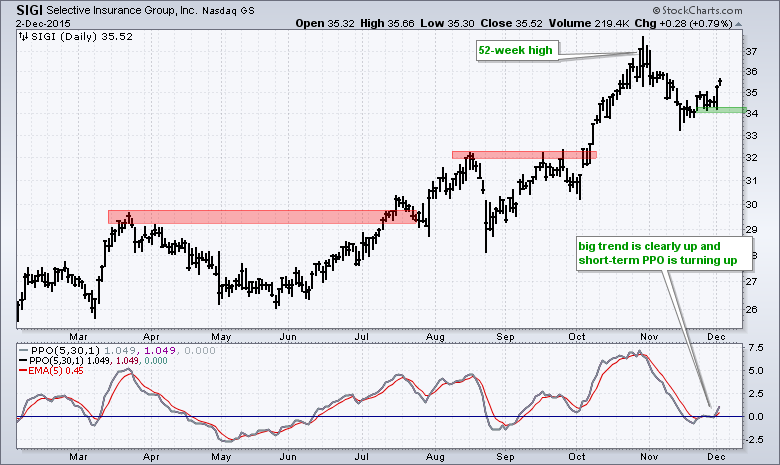Click the red EMA(5) 0.45 legend

[51, 371]
